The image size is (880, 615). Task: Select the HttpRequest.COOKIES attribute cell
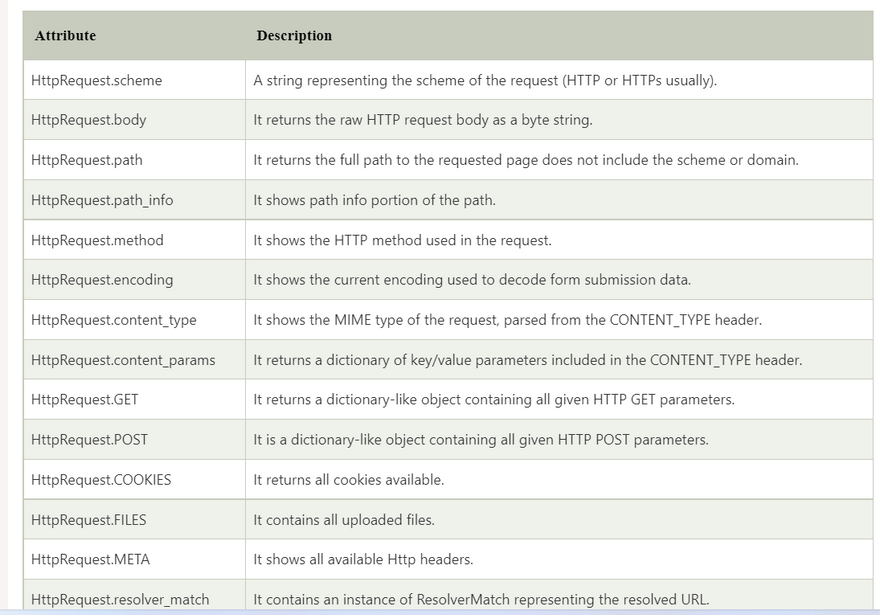tap(101, 480)
